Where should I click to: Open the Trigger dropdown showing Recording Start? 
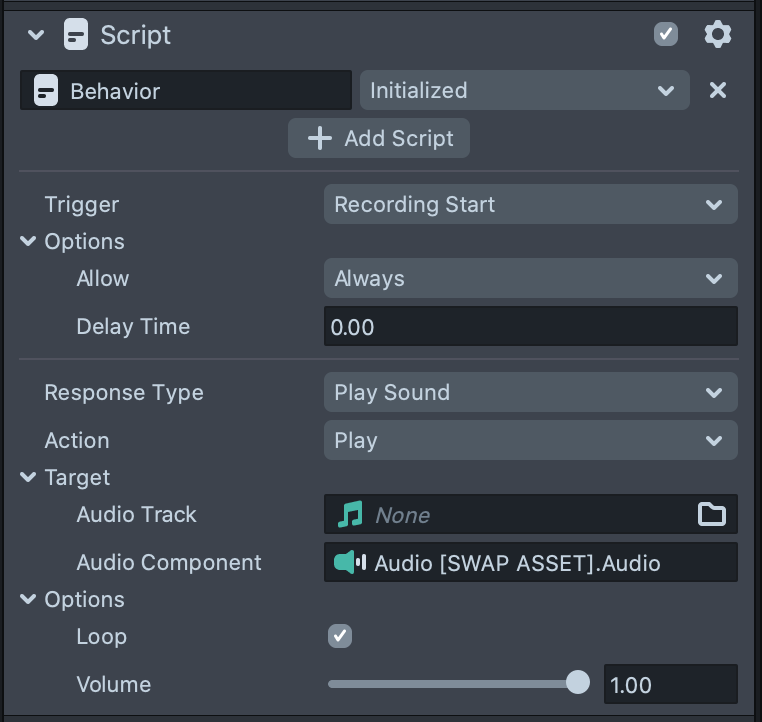pos(530,205)
